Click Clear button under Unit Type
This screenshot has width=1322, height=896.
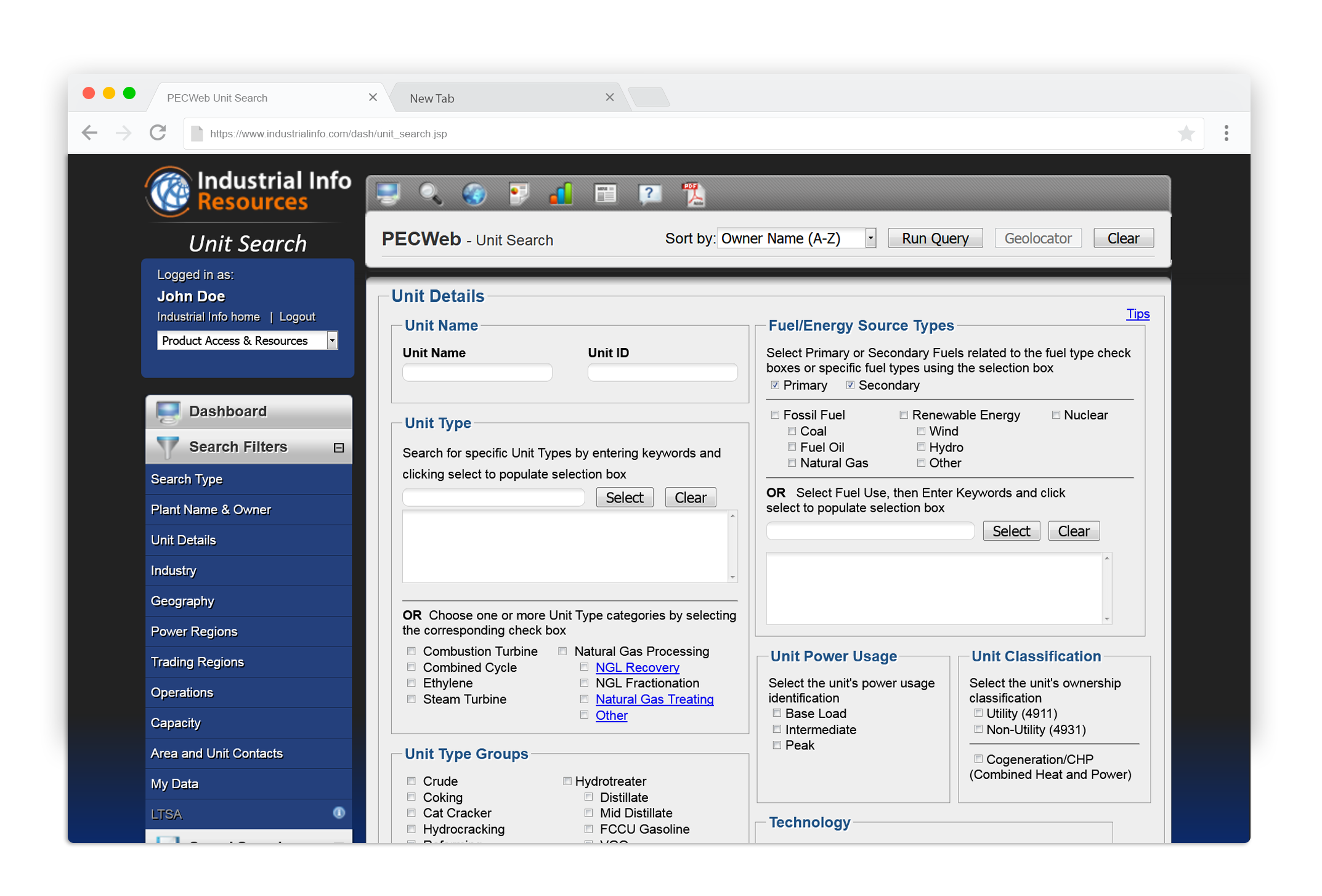(x=691, y=498)
